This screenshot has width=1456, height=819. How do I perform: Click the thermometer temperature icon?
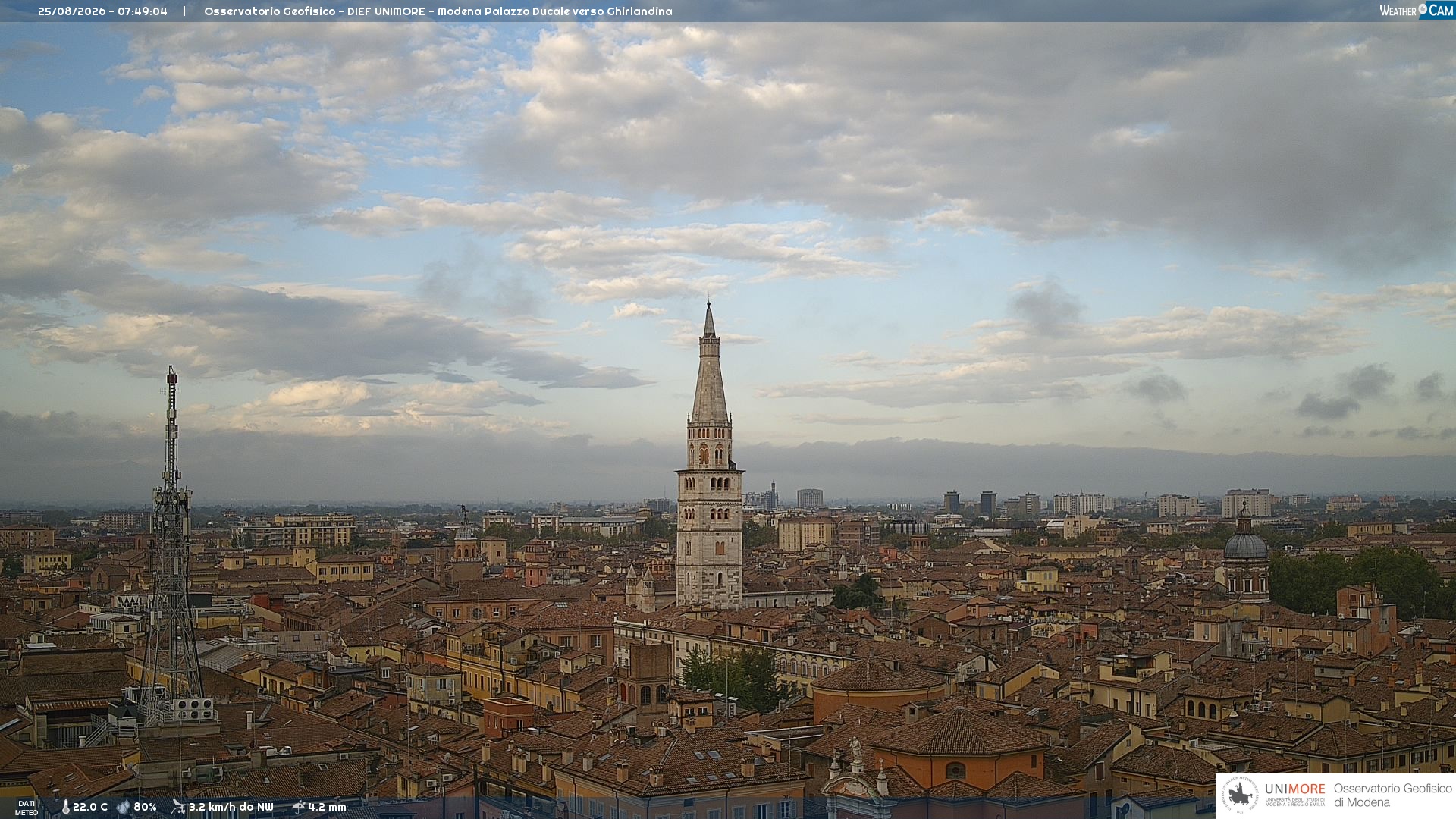point(65,807)
